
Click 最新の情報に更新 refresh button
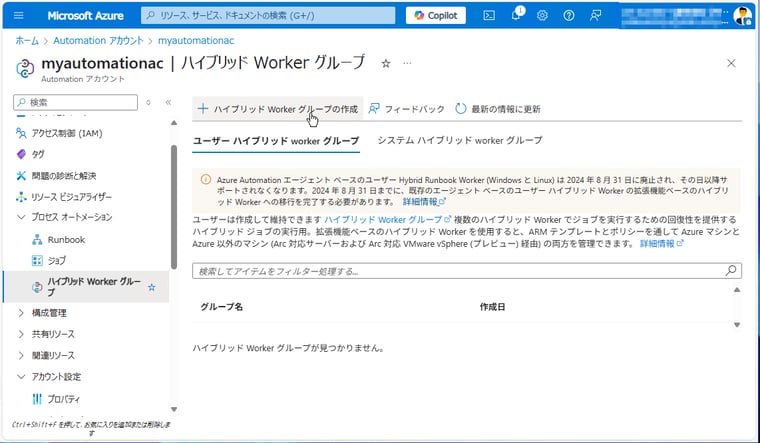click(x=498, y=109)
